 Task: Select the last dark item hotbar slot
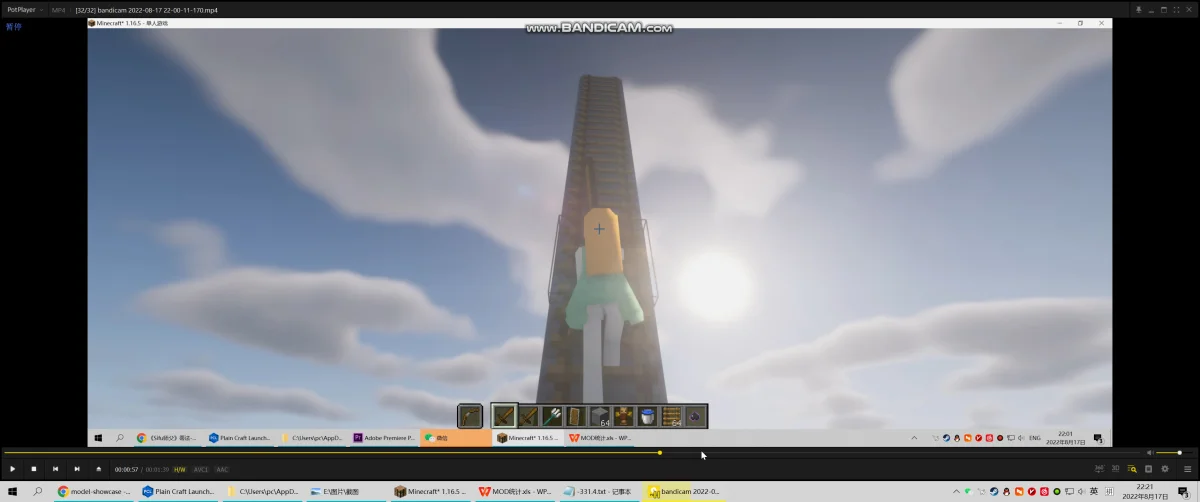click(x=695, y=415)
